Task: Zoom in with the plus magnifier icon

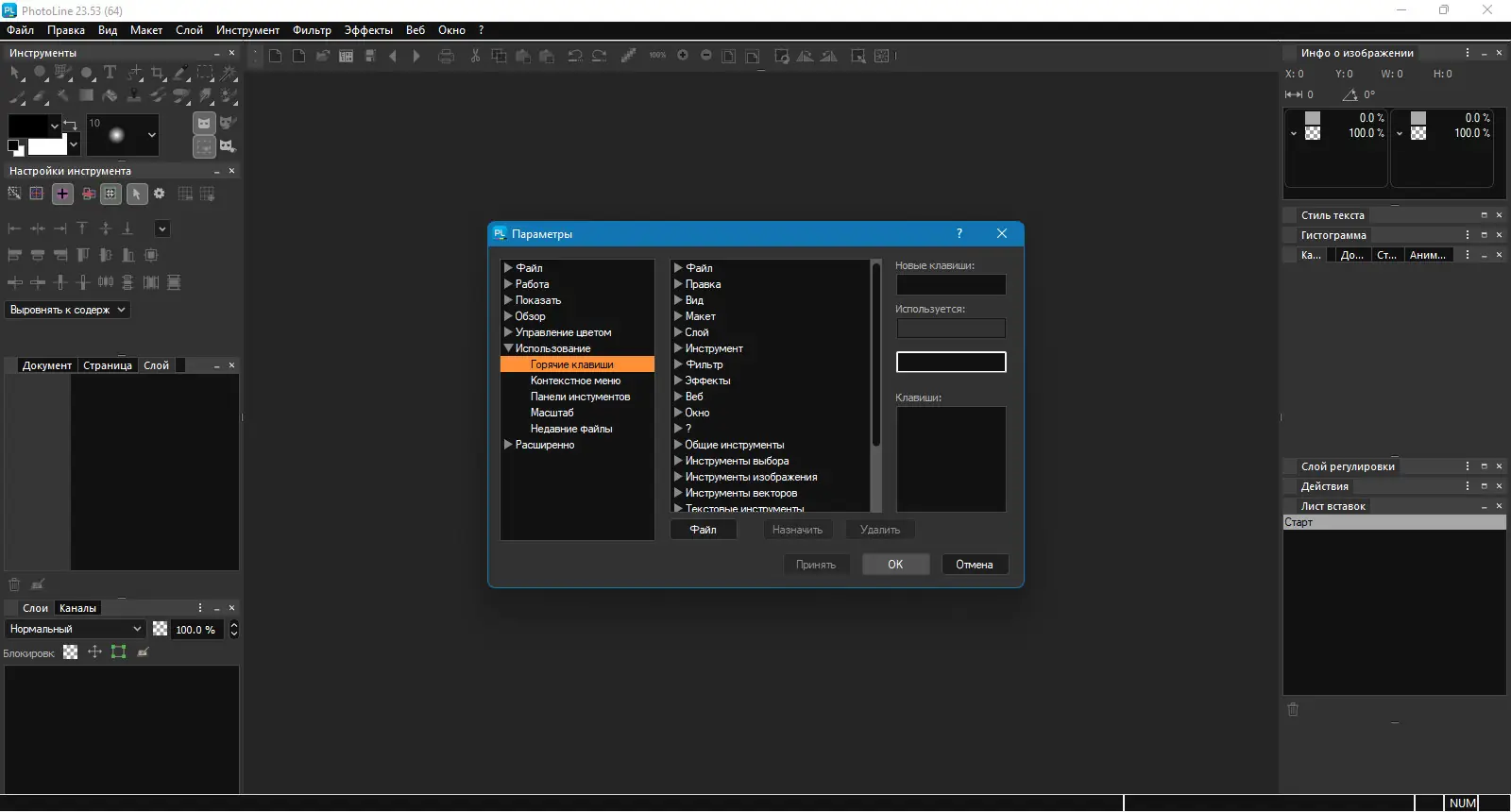Action: tap(683, 56)
